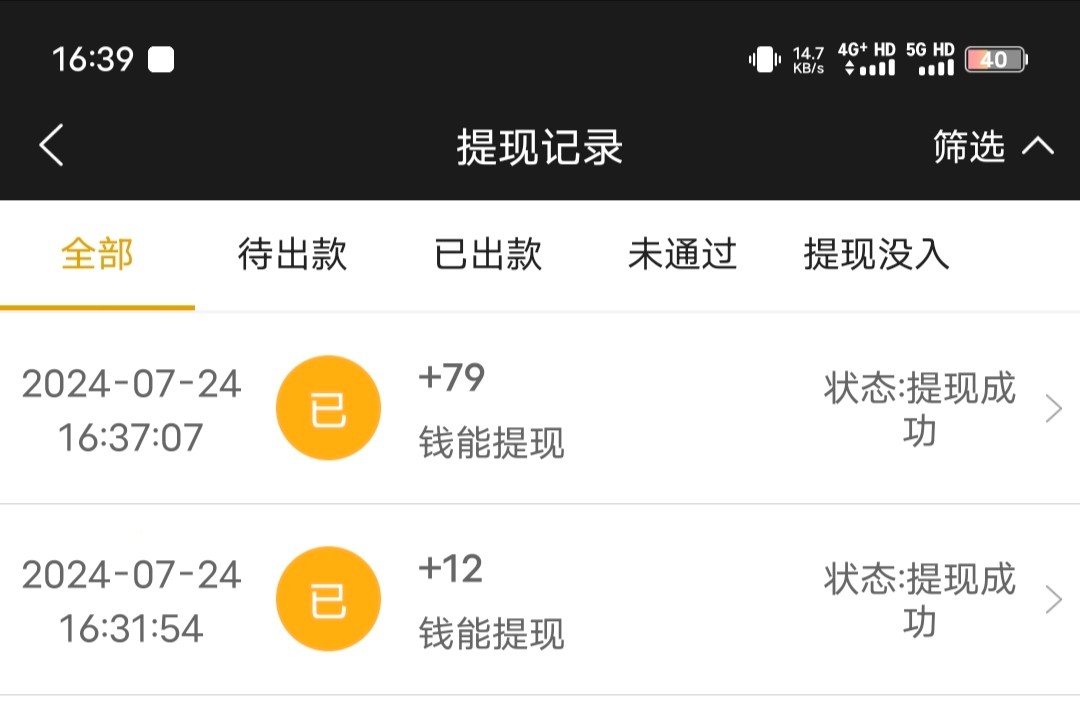
Task: Switch to the 待出款 tab
Action: click(292, 254)
